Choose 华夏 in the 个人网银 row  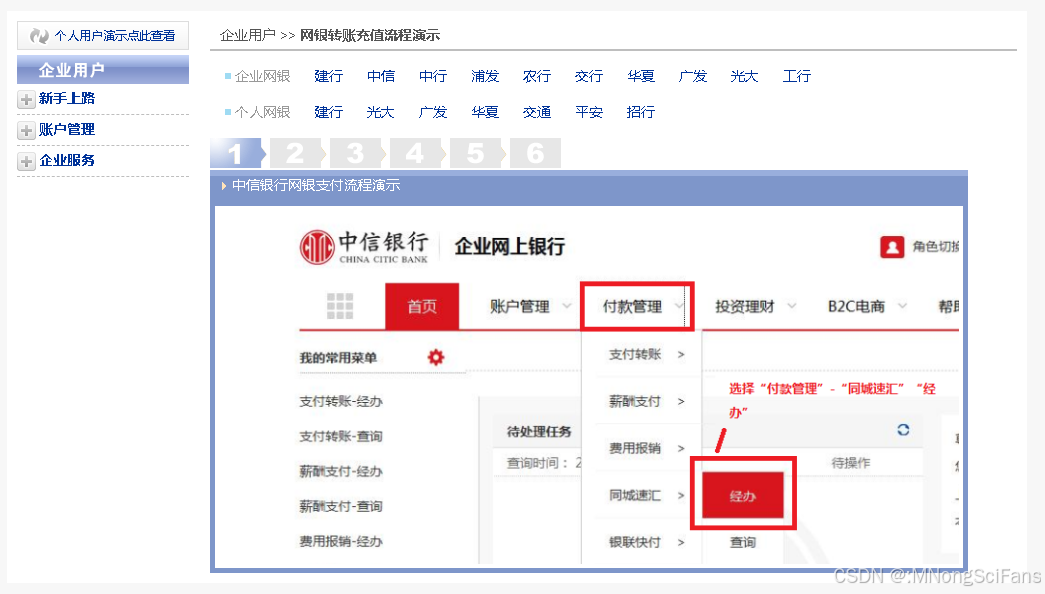click(x=485, y=112)
